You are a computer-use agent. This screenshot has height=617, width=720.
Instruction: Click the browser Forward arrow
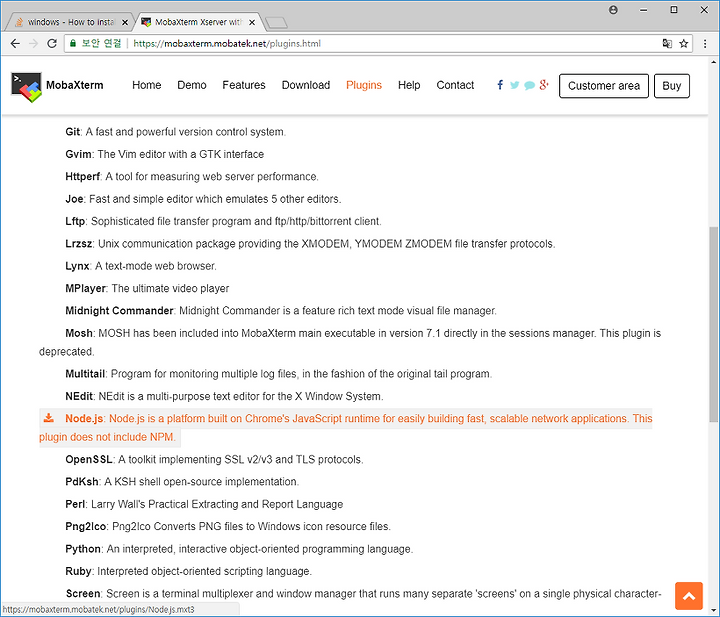[x=34, y=44]
